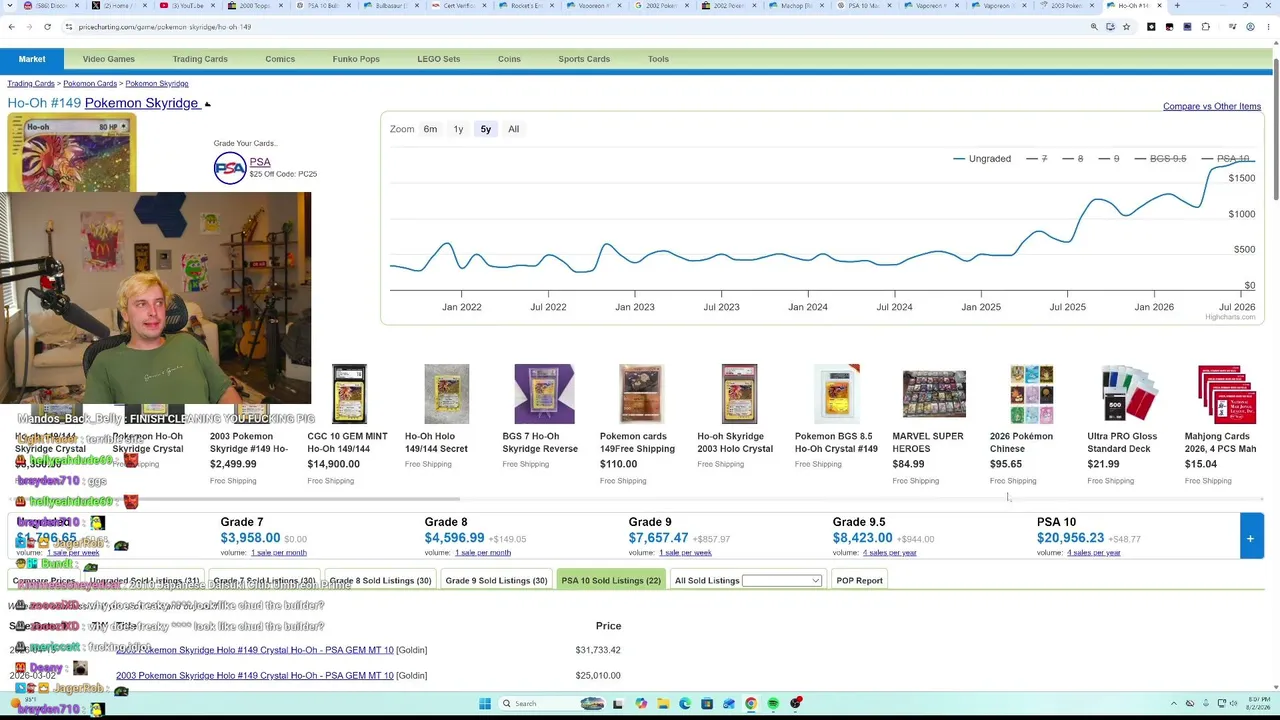Reload the PriceCharting page
1280x720 pixels.
tap(47, 27)
